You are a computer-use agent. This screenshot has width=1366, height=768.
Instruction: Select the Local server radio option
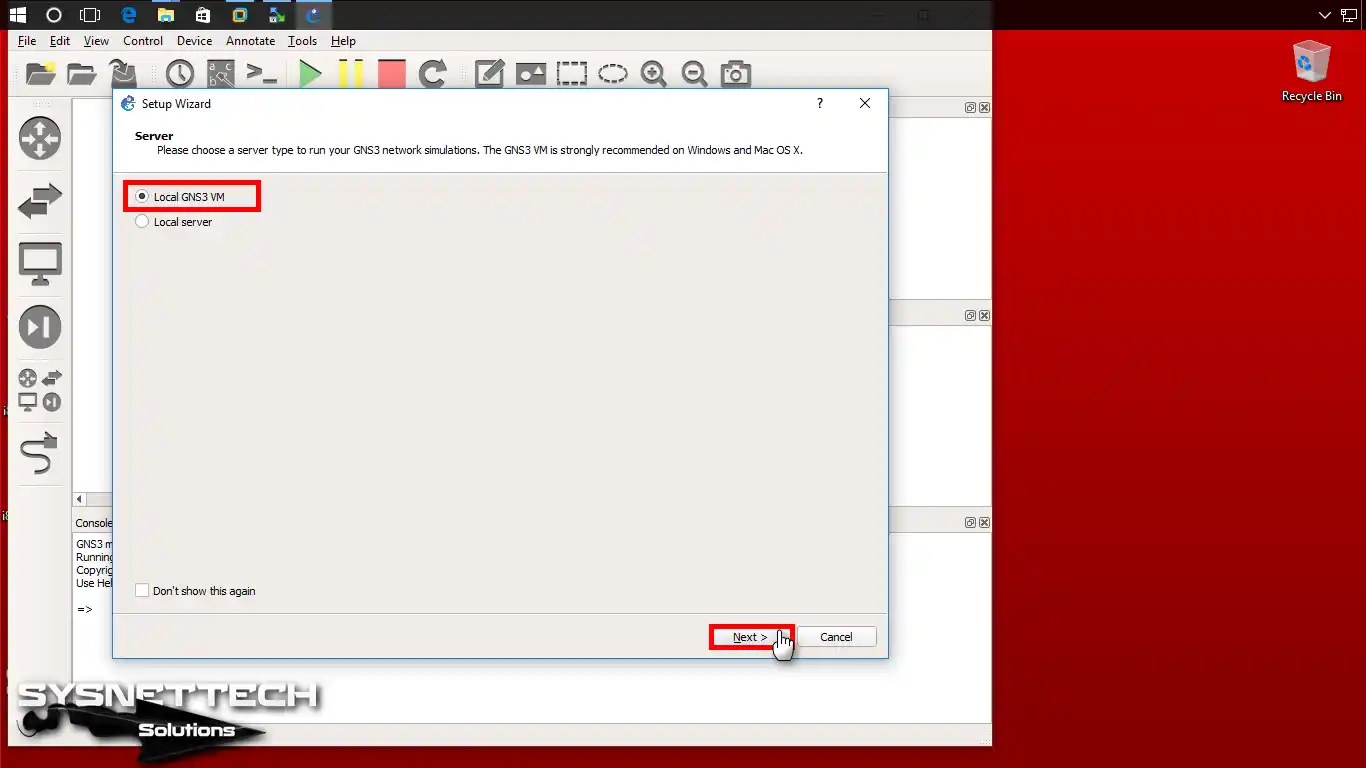tap(174, 222)
